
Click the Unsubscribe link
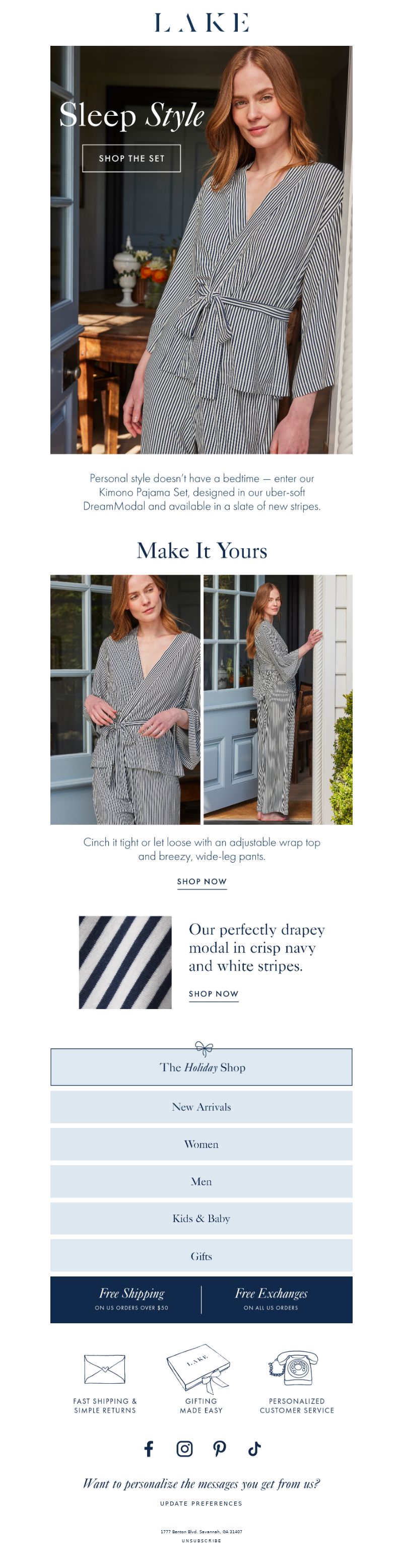click(x=201, y=1541)
